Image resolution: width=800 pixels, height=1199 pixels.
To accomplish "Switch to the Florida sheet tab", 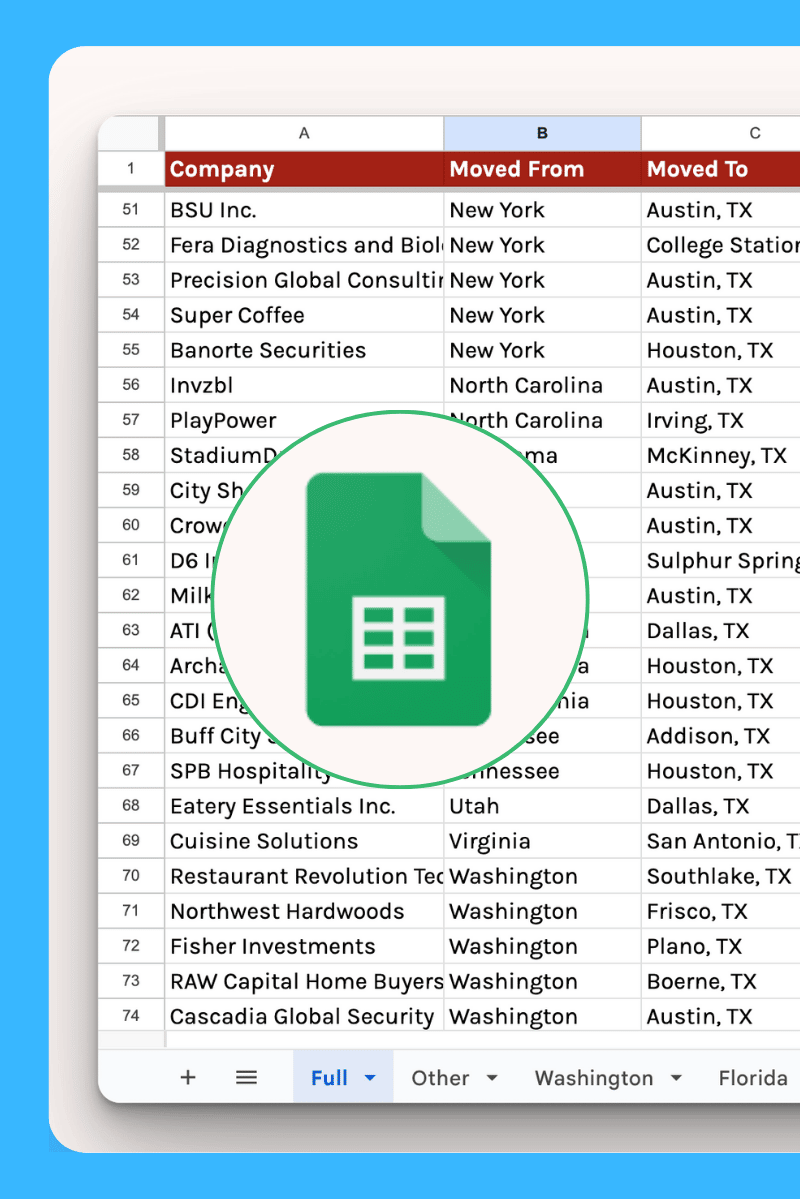I will 753,1077.
